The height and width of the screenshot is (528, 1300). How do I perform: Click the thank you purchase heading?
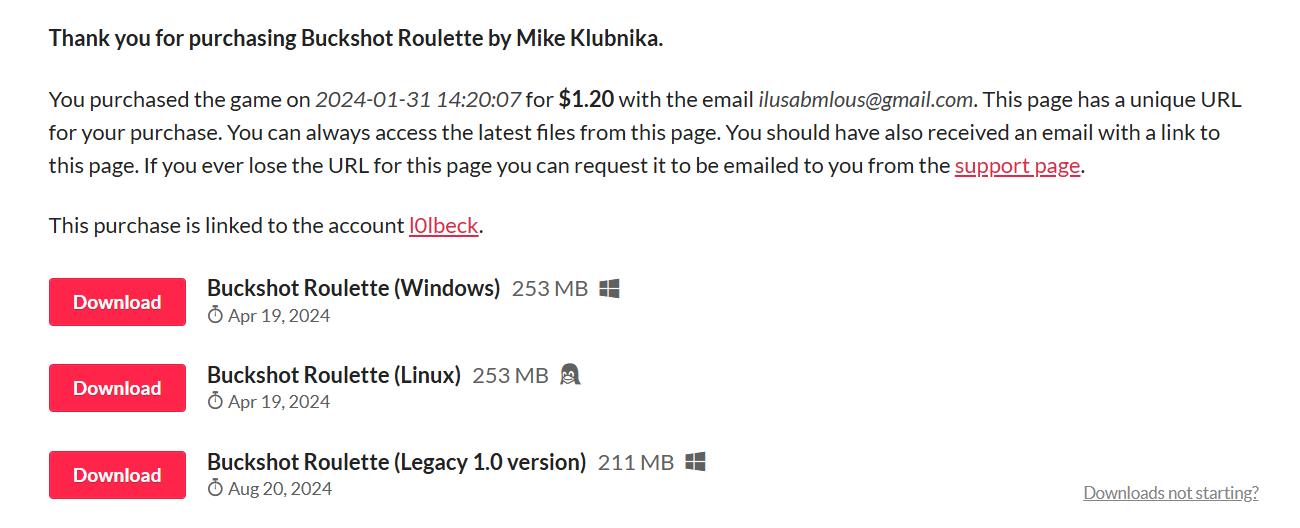[356, 39]
